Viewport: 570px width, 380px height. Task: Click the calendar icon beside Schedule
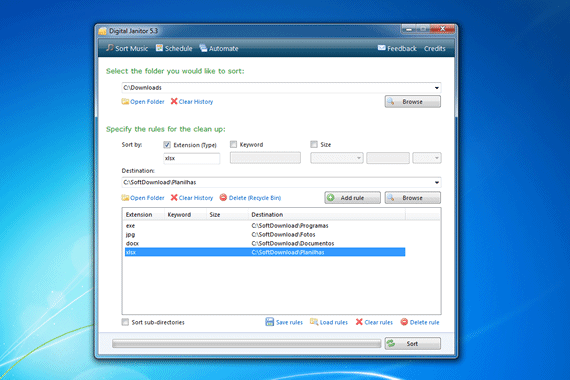(160, 48)
